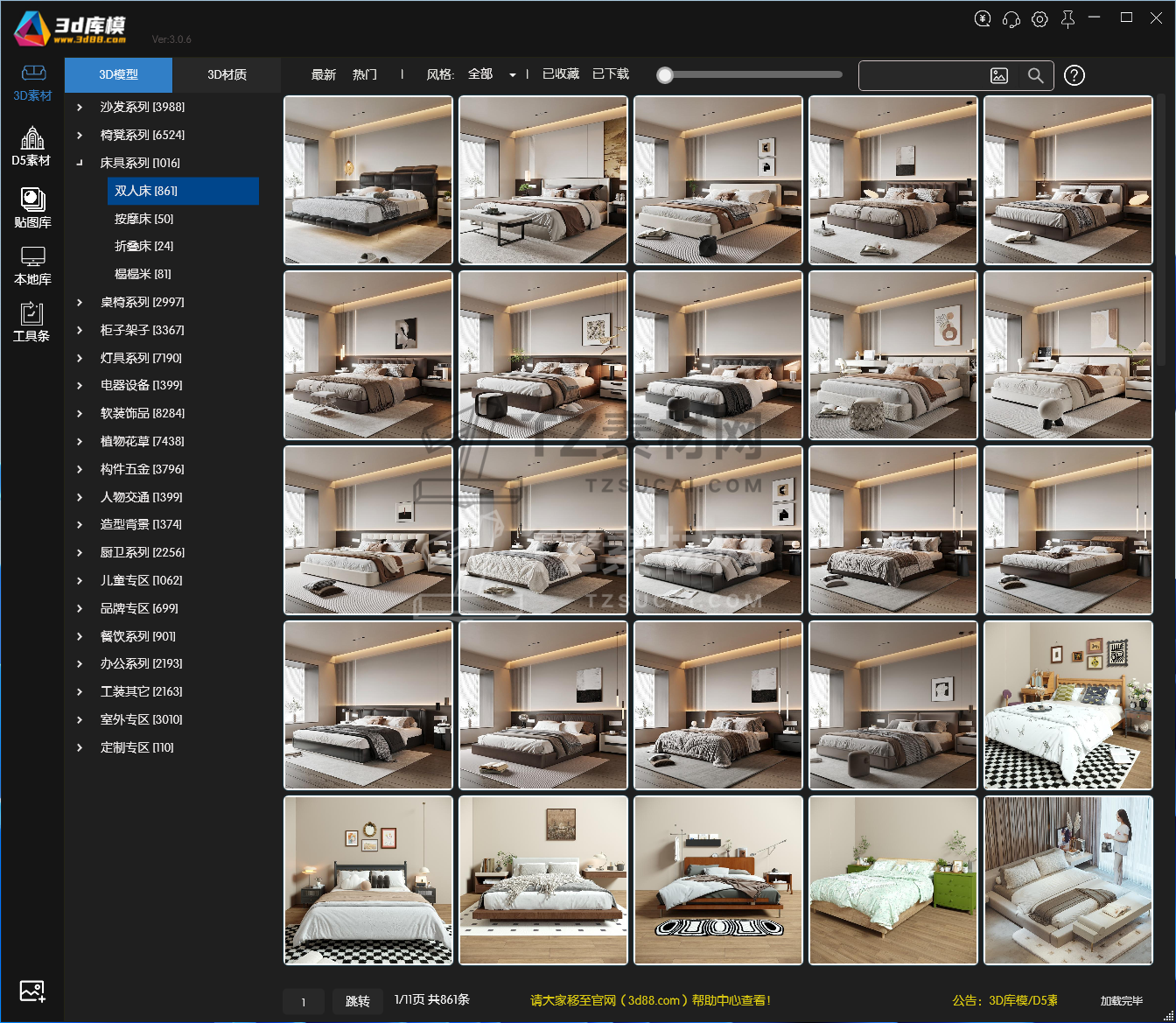Open the D5素材 sidebar section

32,146
